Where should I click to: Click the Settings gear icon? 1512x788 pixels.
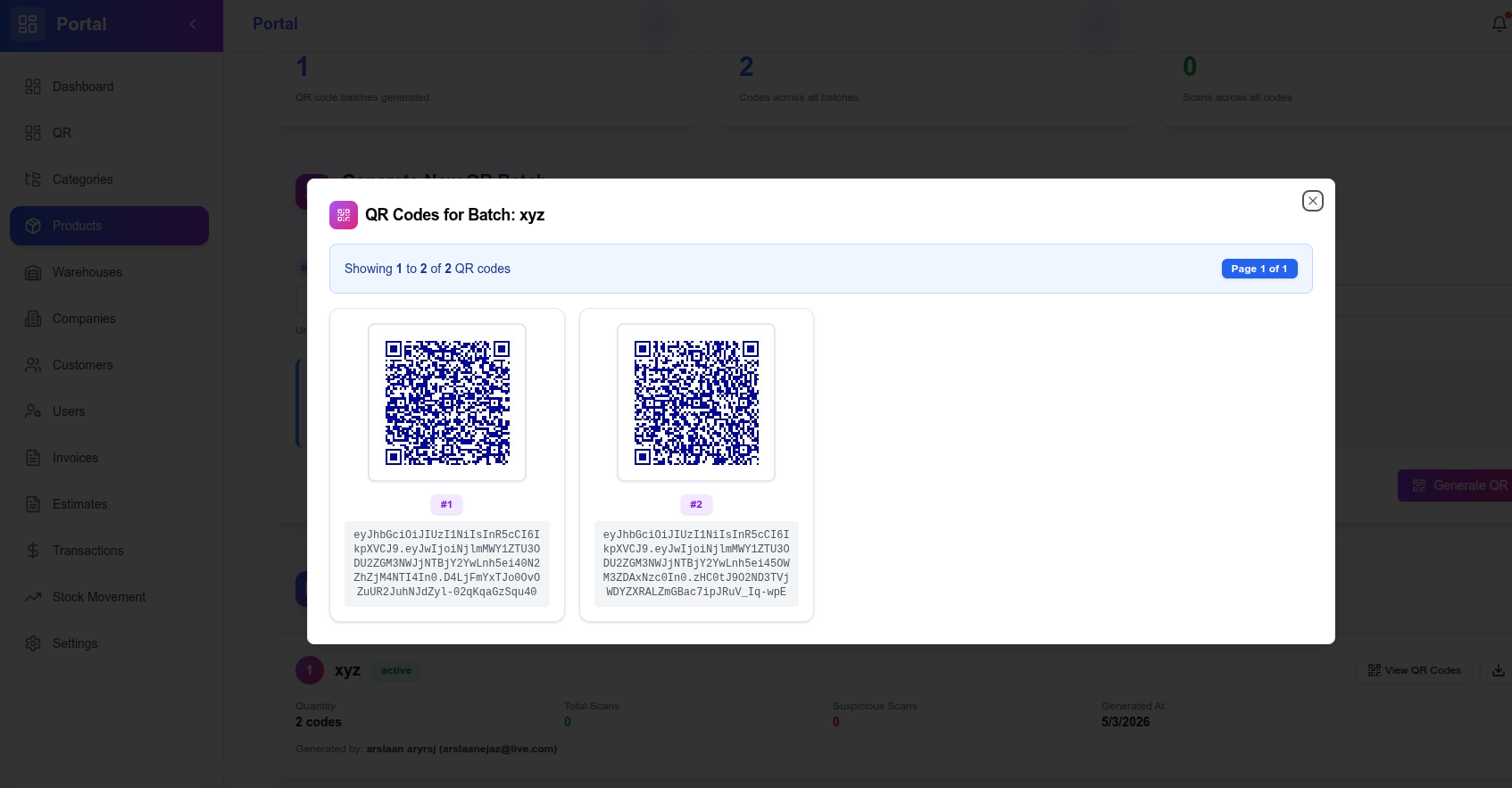tap(33, 643)
